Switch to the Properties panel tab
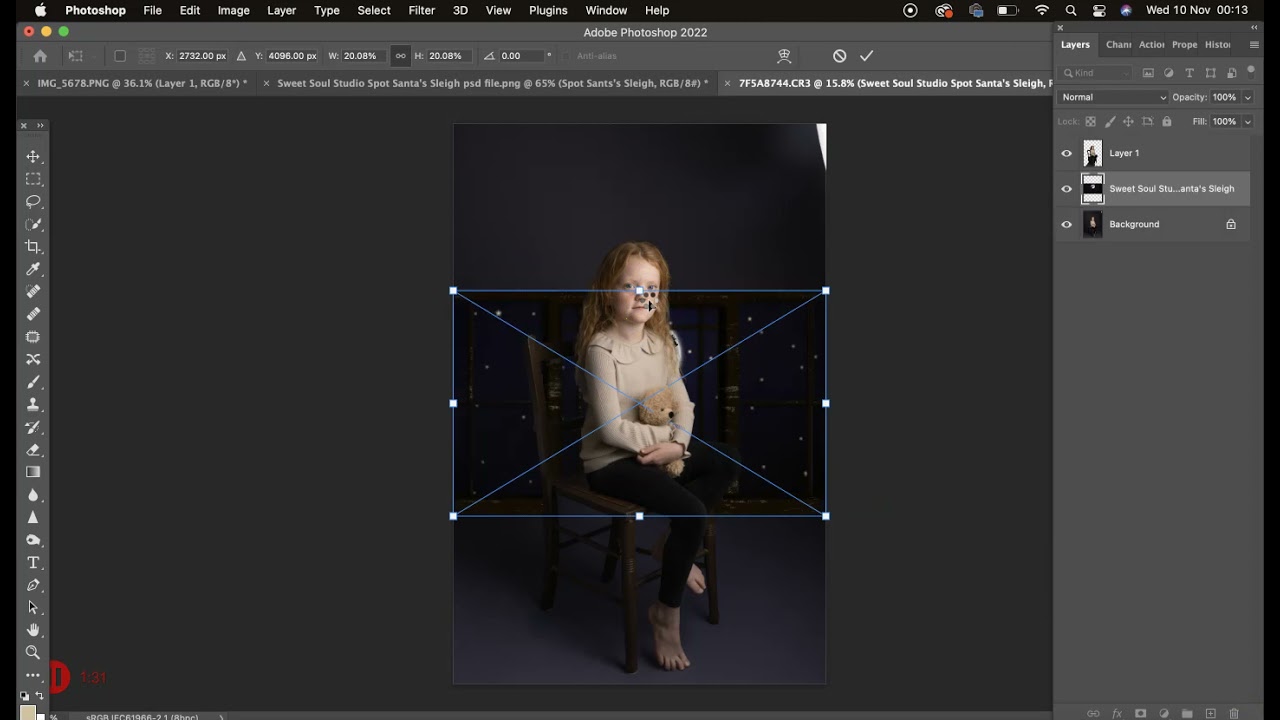 [1184, 45]
